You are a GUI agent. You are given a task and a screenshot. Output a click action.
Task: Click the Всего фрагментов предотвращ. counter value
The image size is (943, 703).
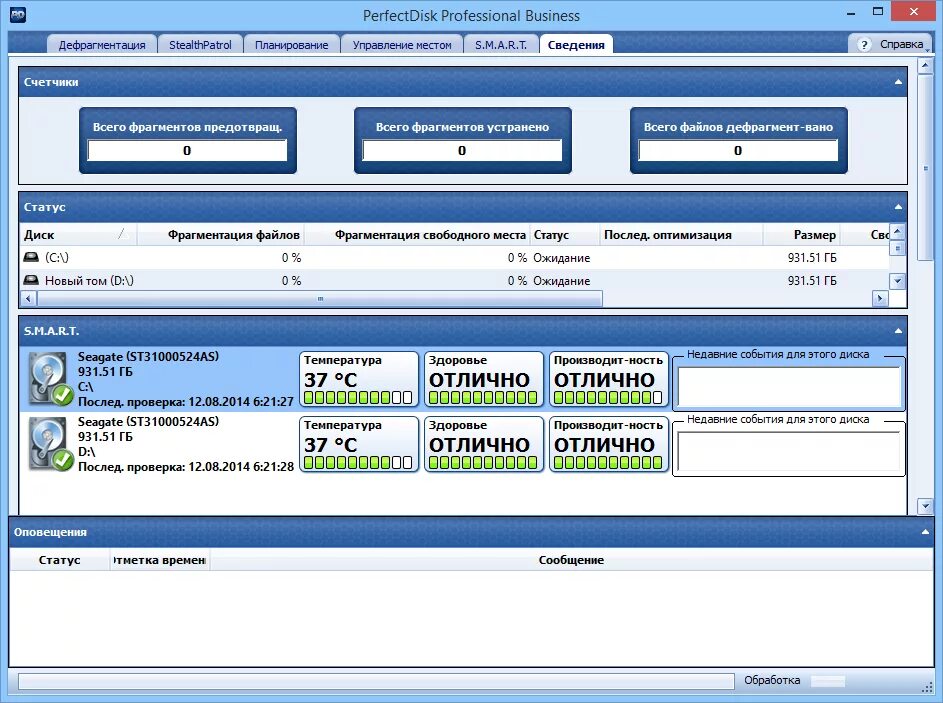tap(187, 150)
